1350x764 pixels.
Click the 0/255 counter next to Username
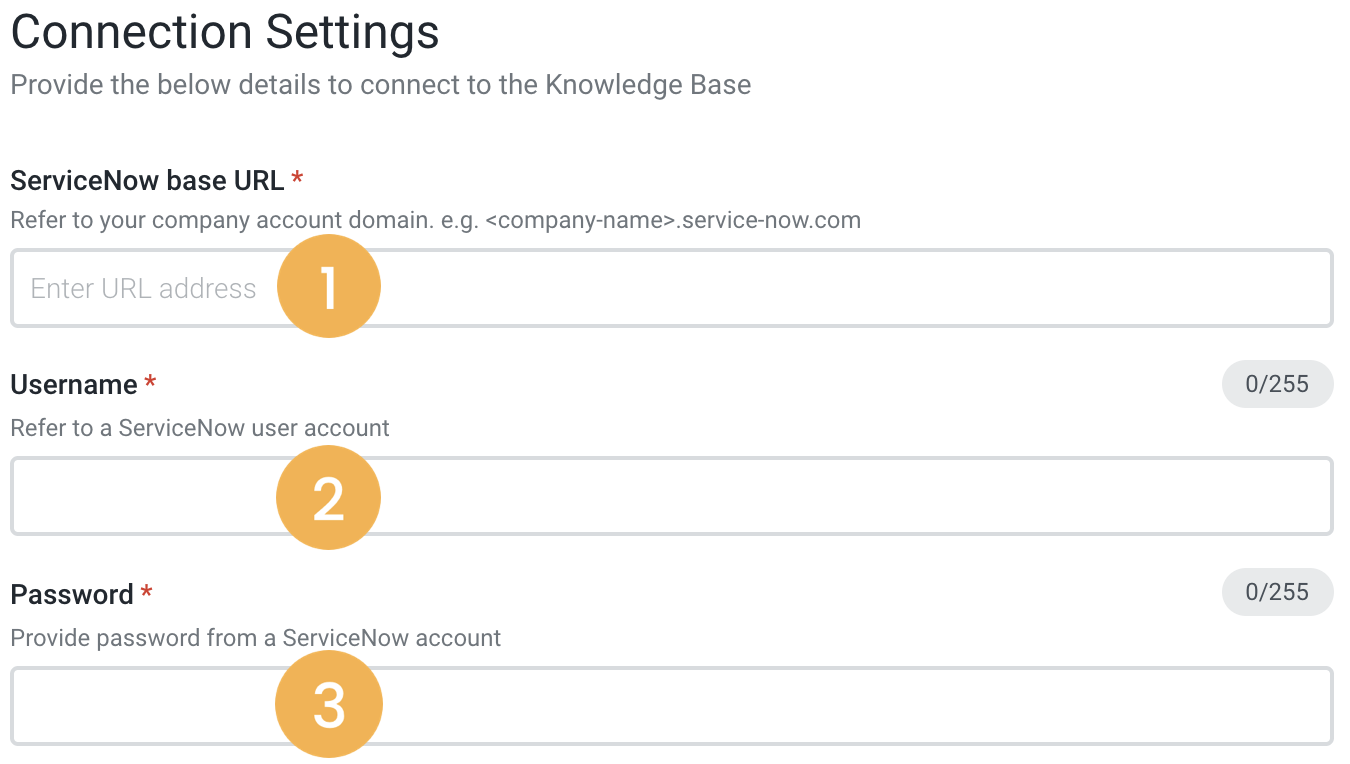(1277, 384)
